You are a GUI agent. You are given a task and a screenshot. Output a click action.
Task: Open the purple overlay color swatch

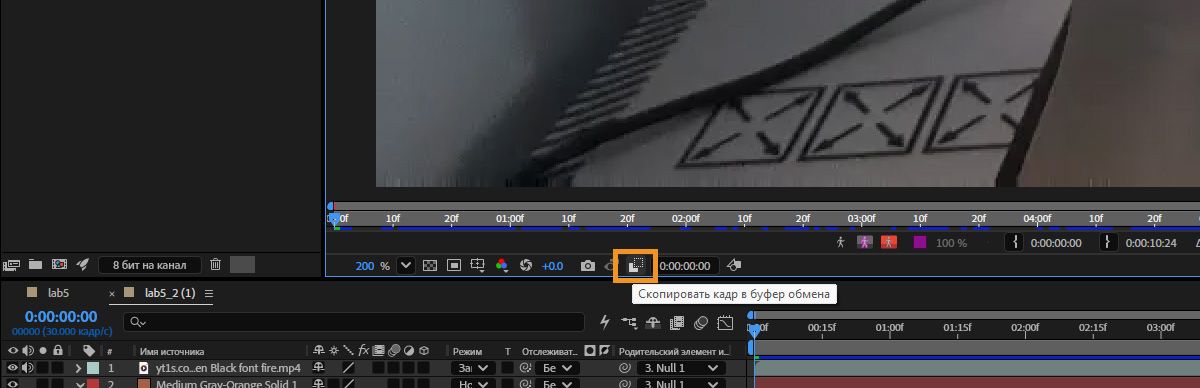click(920, 242)
